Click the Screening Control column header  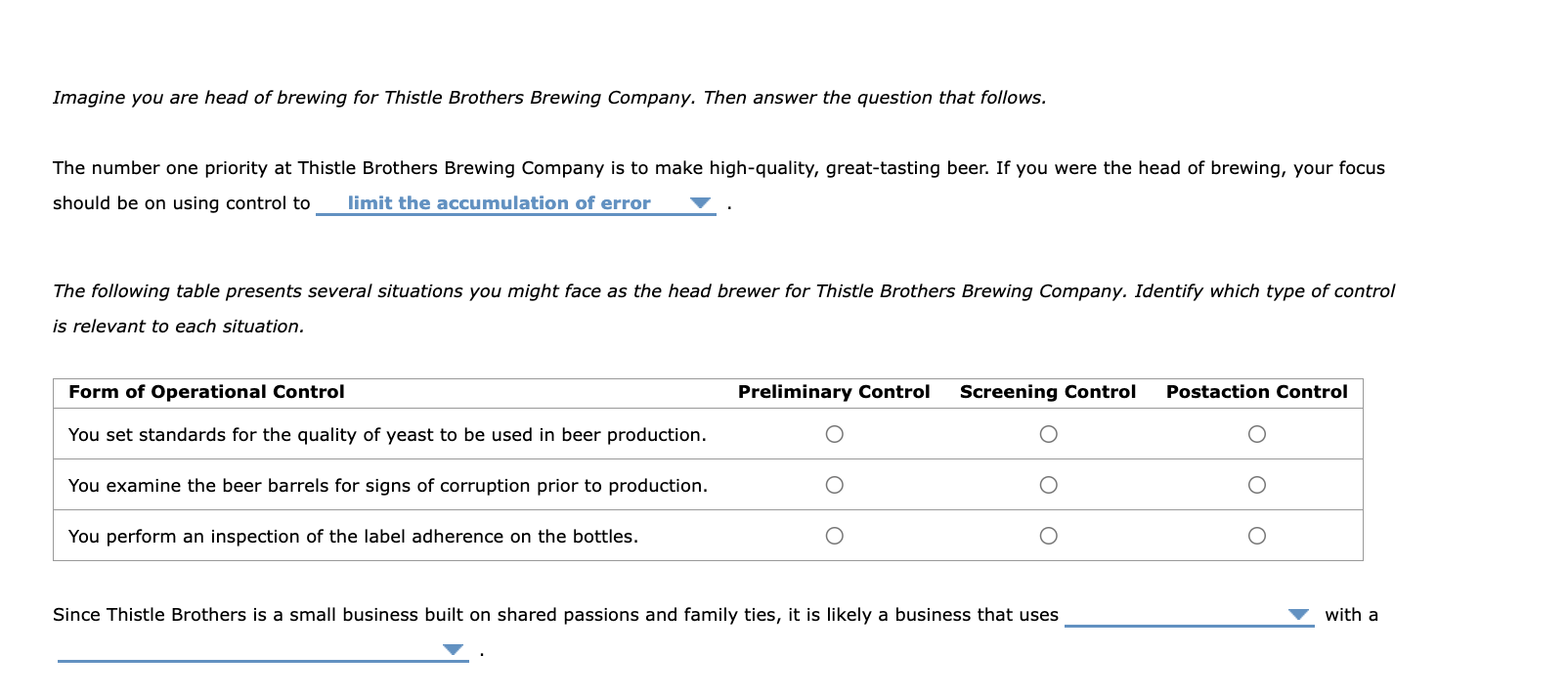click(1048, 392)
